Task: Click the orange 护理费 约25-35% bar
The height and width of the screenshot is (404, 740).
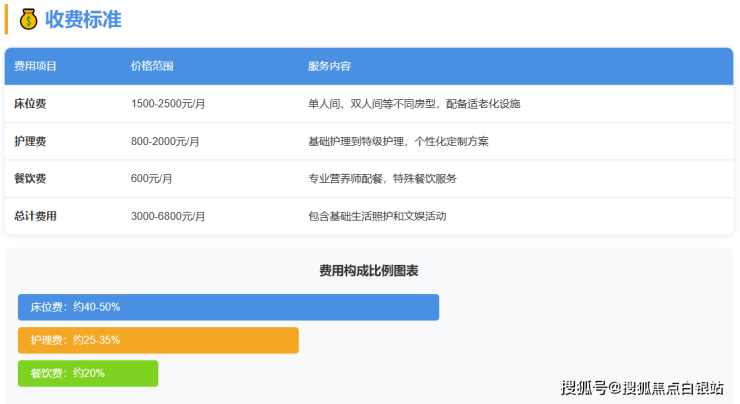Action: (x=158, y=340)
